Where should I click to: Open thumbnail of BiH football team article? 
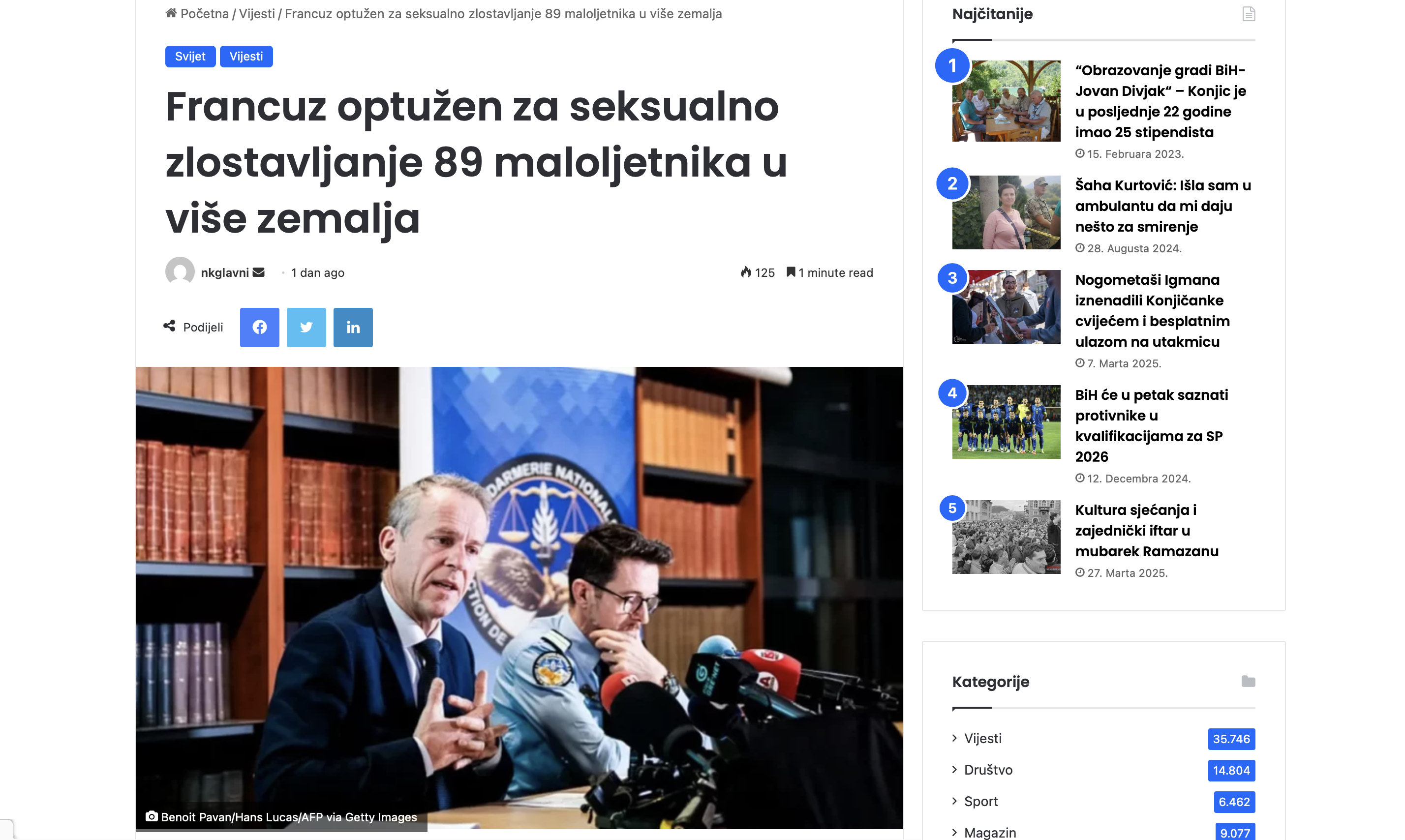[1006, 421]
